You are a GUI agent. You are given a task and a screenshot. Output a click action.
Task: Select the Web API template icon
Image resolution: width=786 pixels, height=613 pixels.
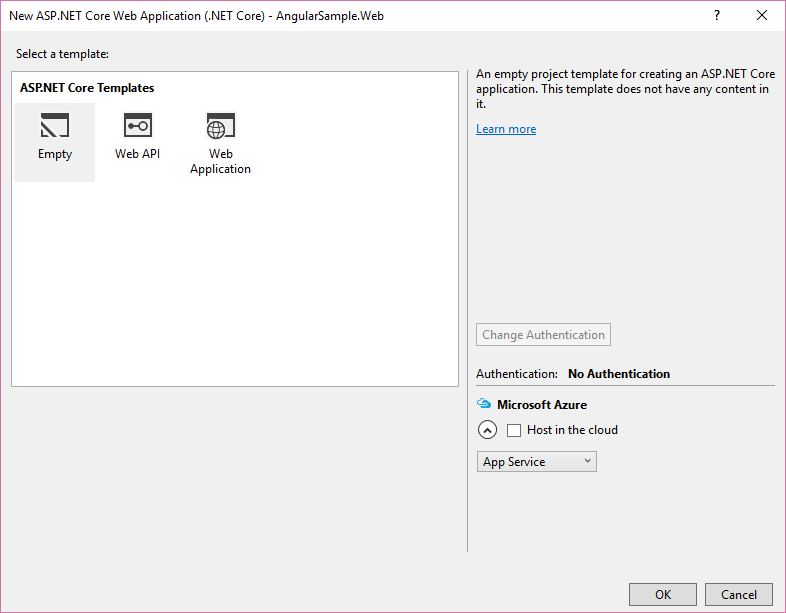pos(137,125)
